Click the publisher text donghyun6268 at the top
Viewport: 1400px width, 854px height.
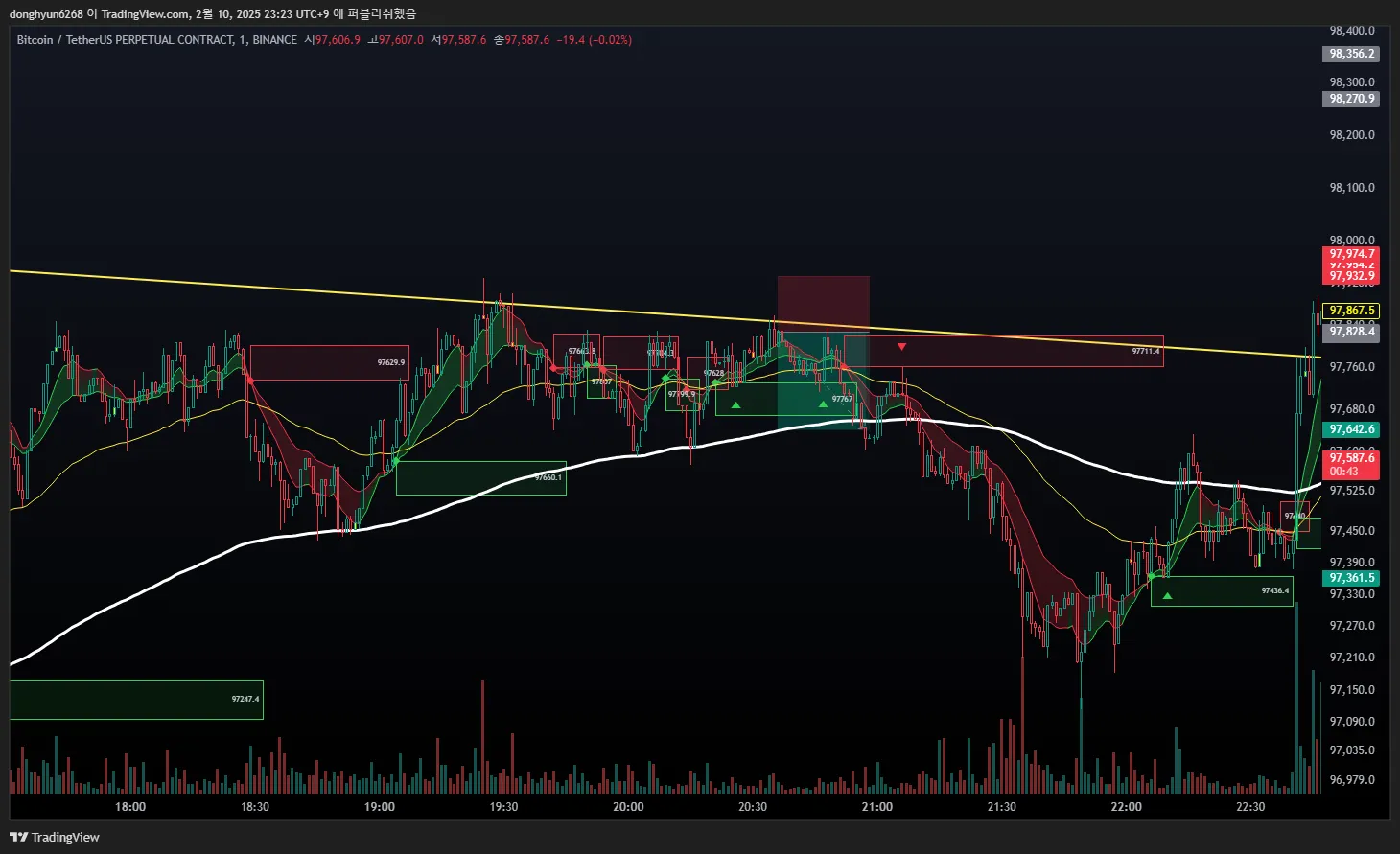pyautogui.click(x=46, y=13)
